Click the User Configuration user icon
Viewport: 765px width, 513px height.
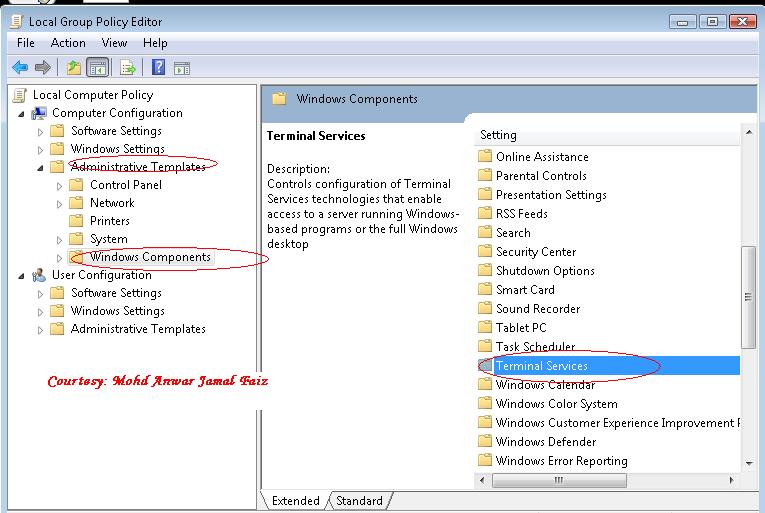coord(39,275)
